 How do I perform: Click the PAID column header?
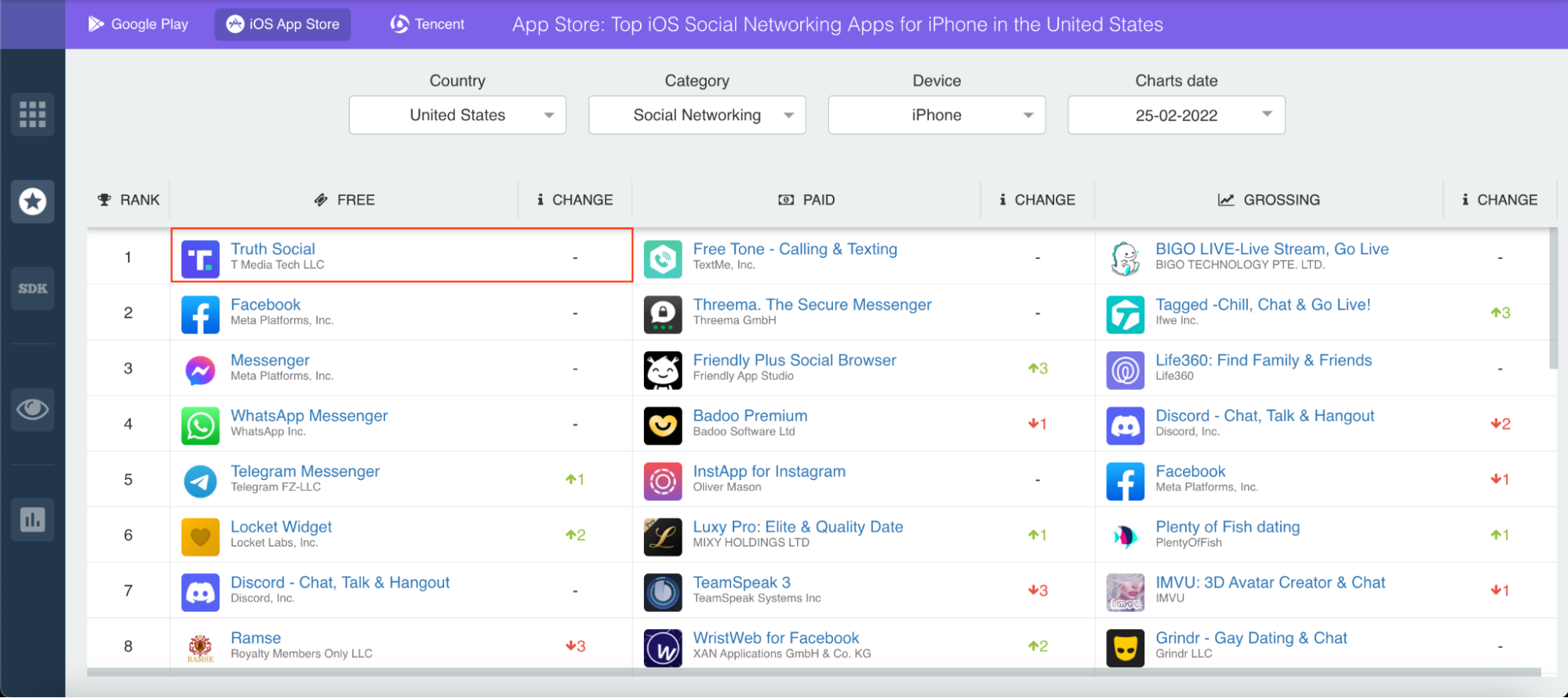coord(806,200)
